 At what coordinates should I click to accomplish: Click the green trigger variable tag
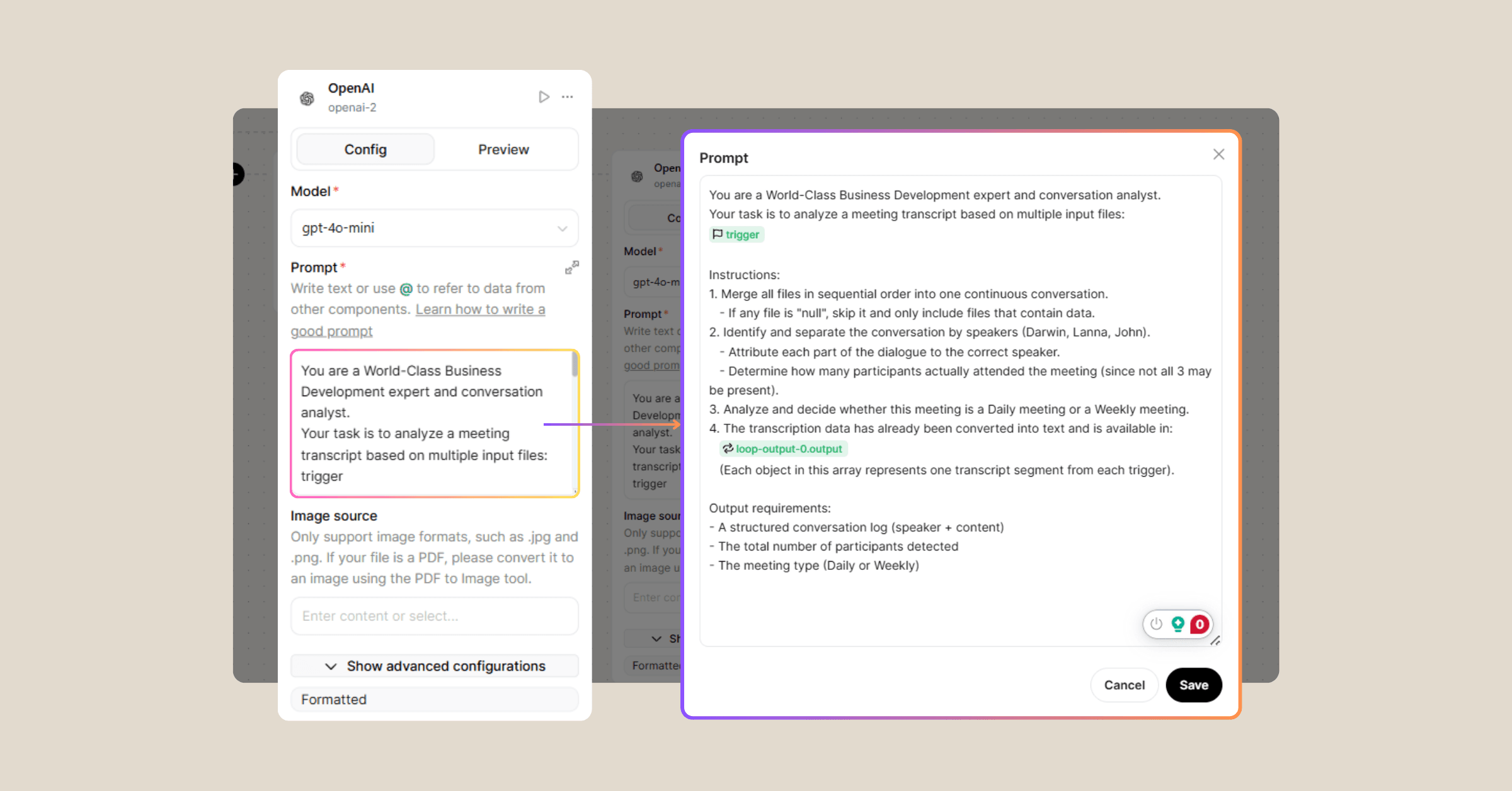point(736,235)
